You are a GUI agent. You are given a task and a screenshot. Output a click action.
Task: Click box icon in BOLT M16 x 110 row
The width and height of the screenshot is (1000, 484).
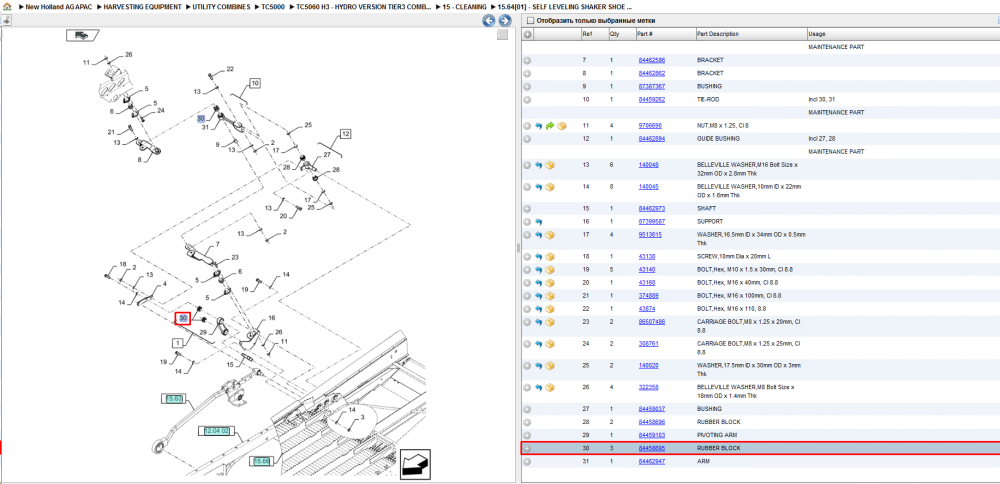click(550, 309)
